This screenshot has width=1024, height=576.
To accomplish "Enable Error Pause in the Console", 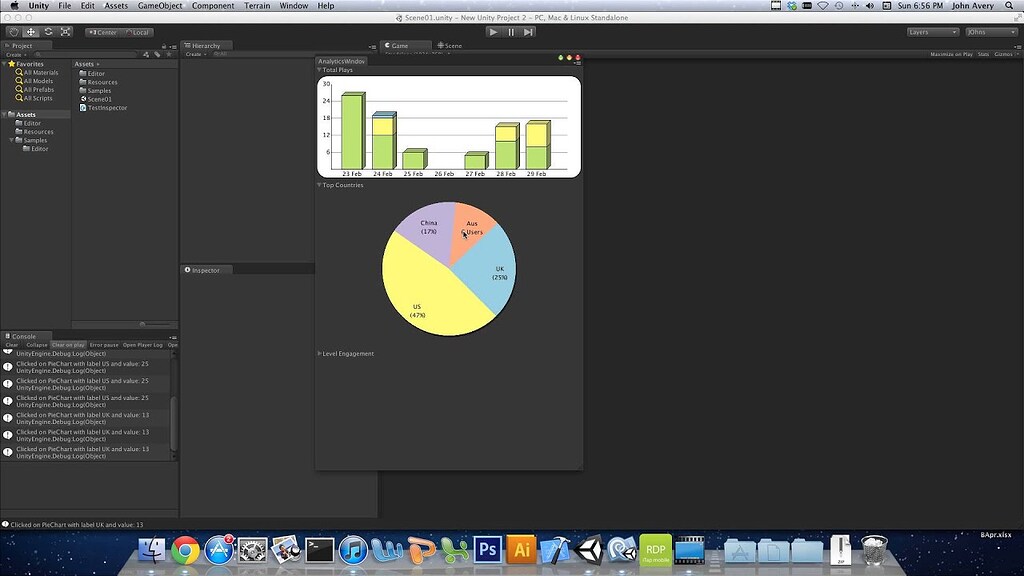I will point(104,343).
